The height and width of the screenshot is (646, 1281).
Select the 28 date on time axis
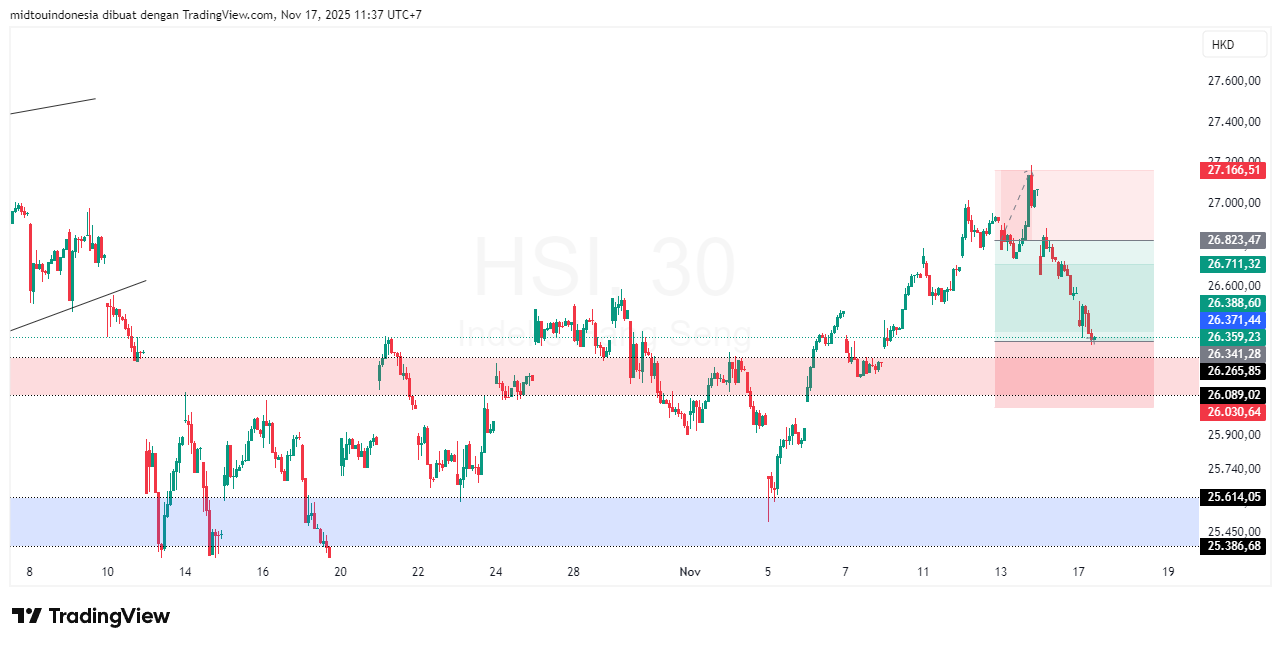[x=573, y=572]
